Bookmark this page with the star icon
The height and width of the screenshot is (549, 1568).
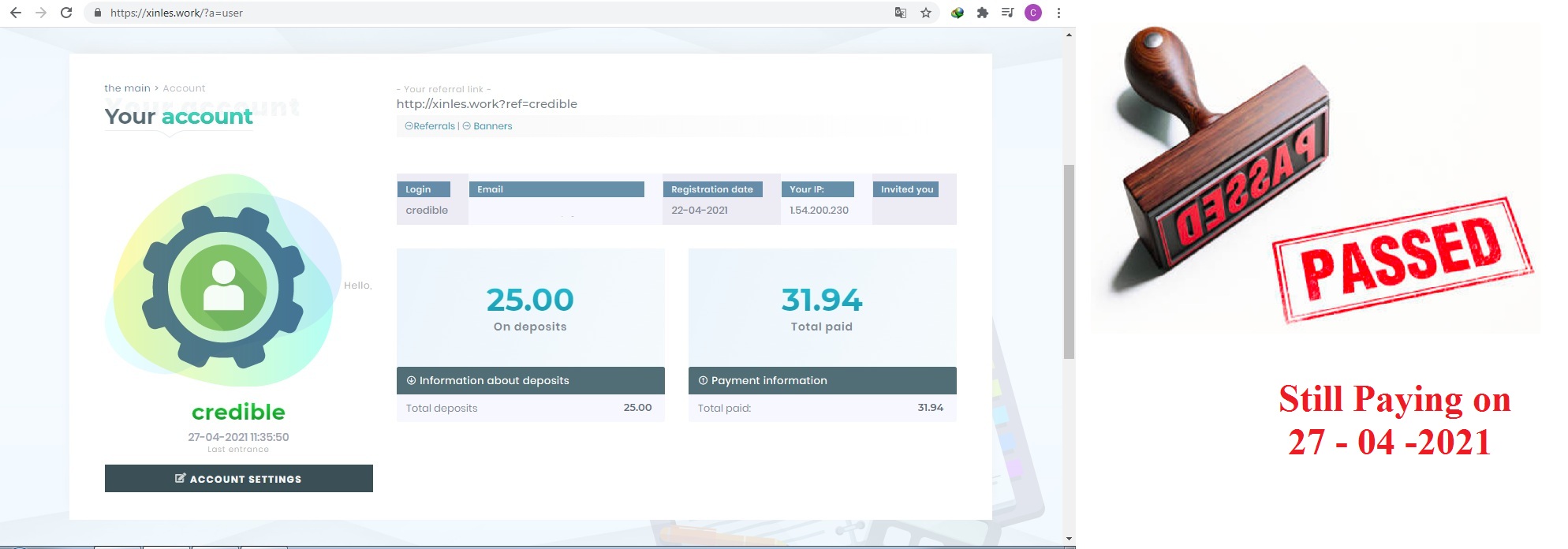(926, 13)
